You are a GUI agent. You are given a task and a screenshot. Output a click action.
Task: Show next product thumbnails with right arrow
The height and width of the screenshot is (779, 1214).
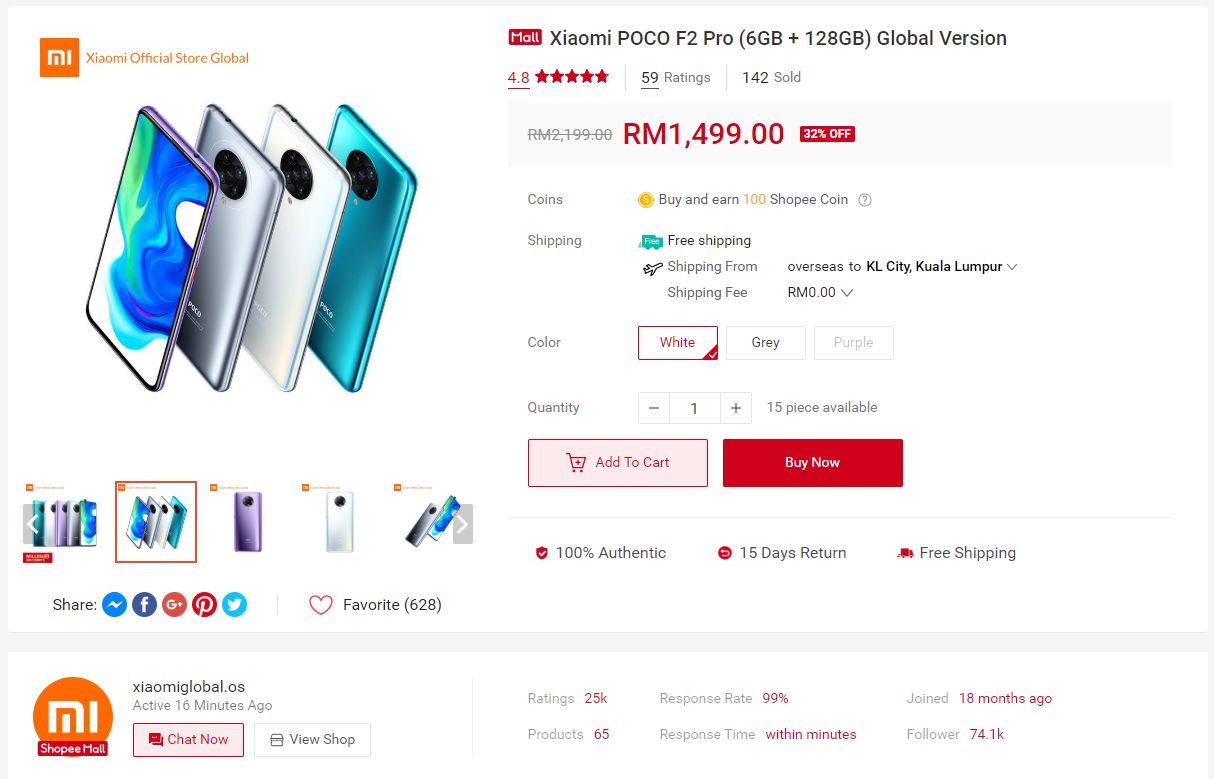tap(462, 523)
